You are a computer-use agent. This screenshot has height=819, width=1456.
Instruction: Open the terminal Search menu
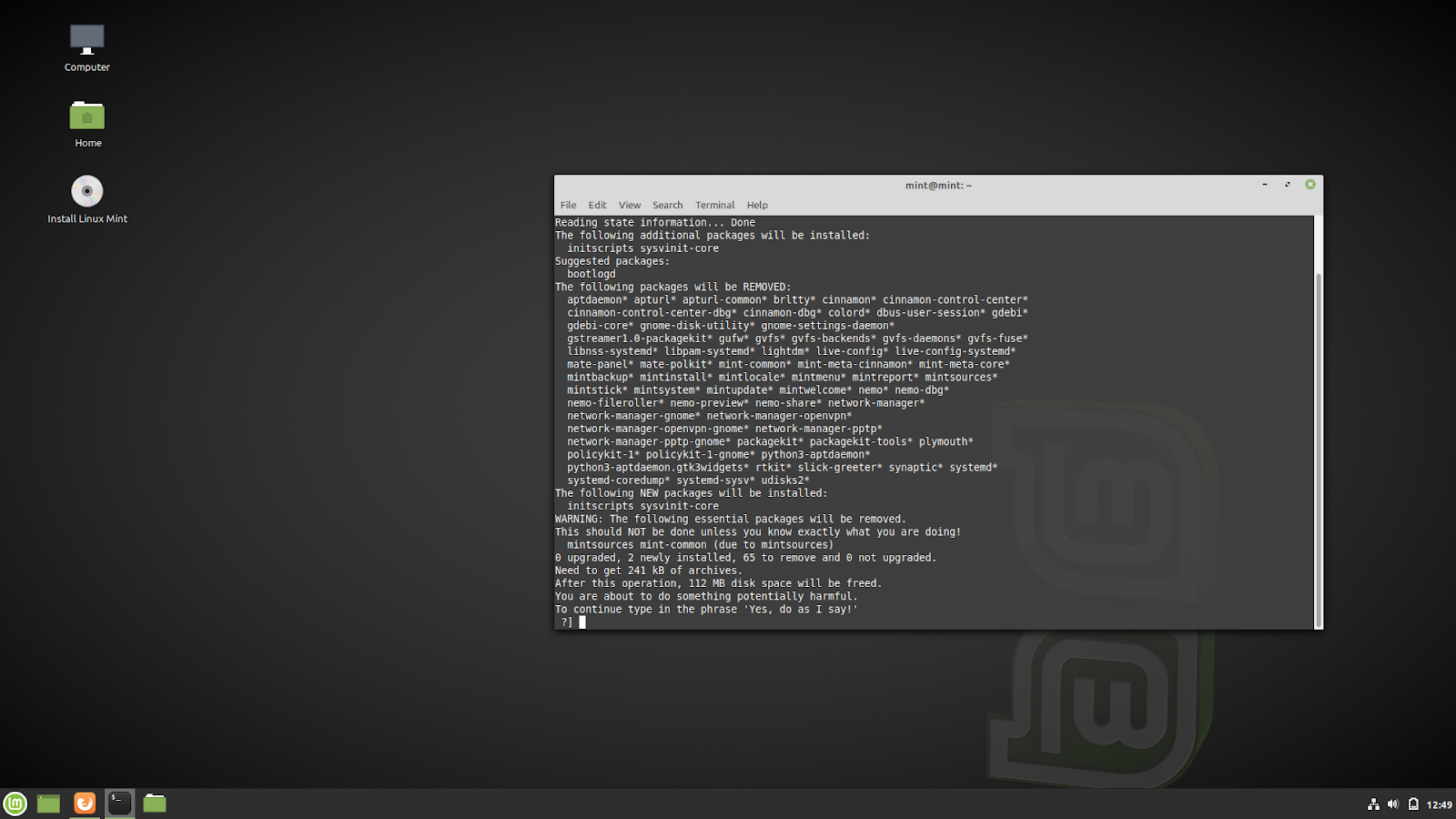[667, 206]
